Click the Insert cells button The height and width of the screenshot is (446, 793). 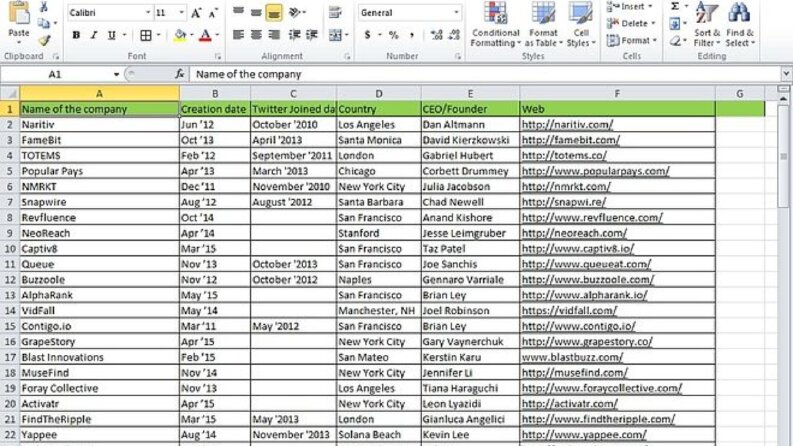pyautogui.click(x=629, y=7)
